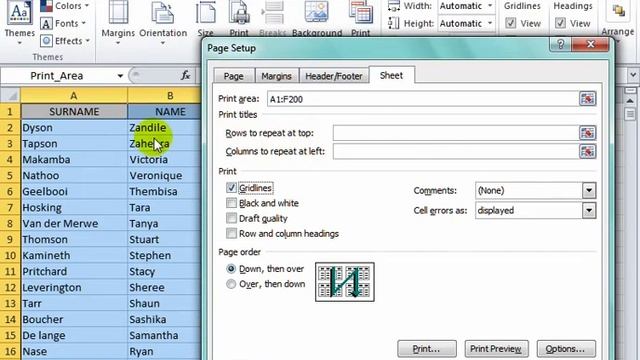This screenshot has height=360, width=640.
Task: Open theme Effects dropdown
Action: coord(65,41)
